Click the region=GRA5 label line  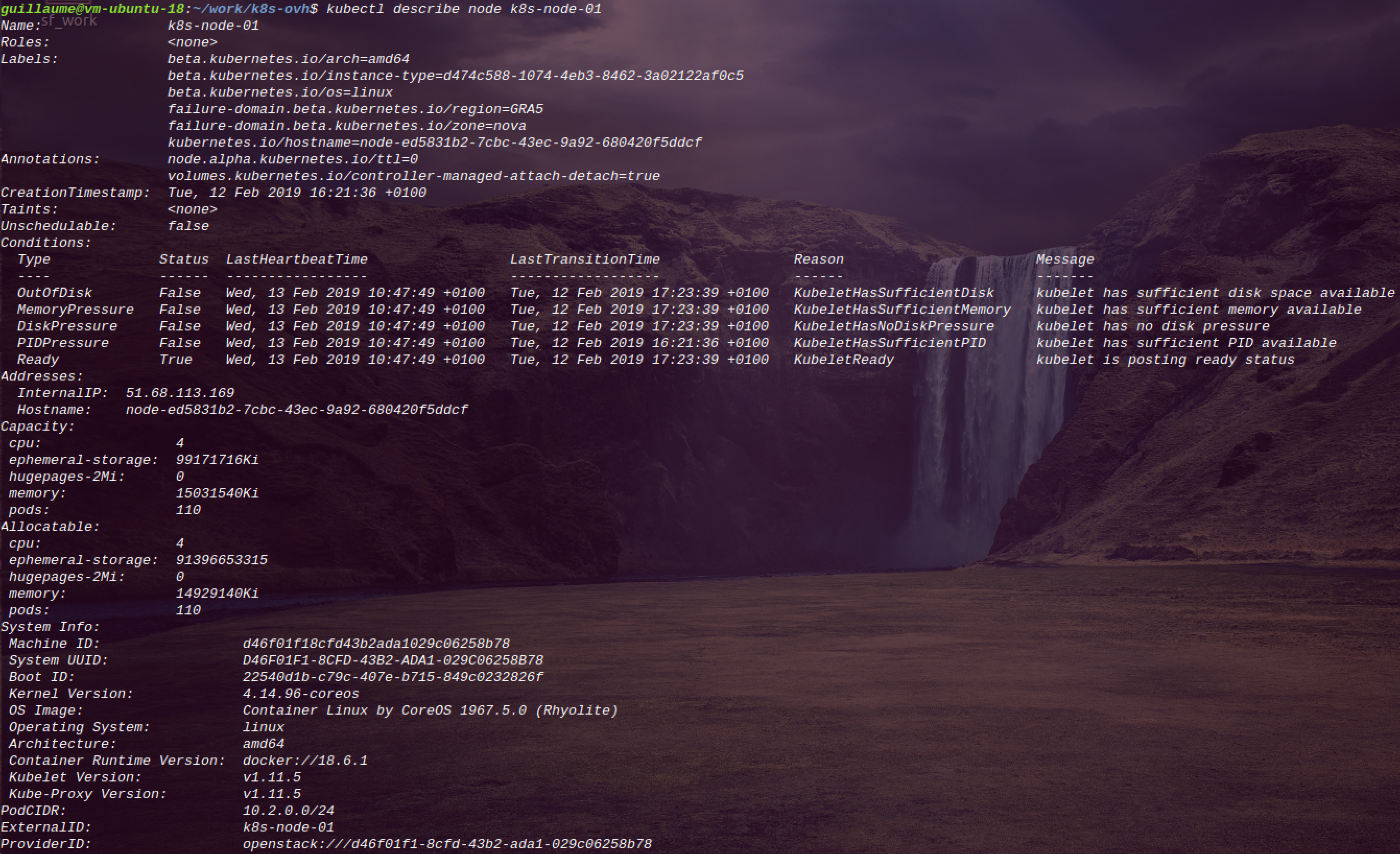355,109
